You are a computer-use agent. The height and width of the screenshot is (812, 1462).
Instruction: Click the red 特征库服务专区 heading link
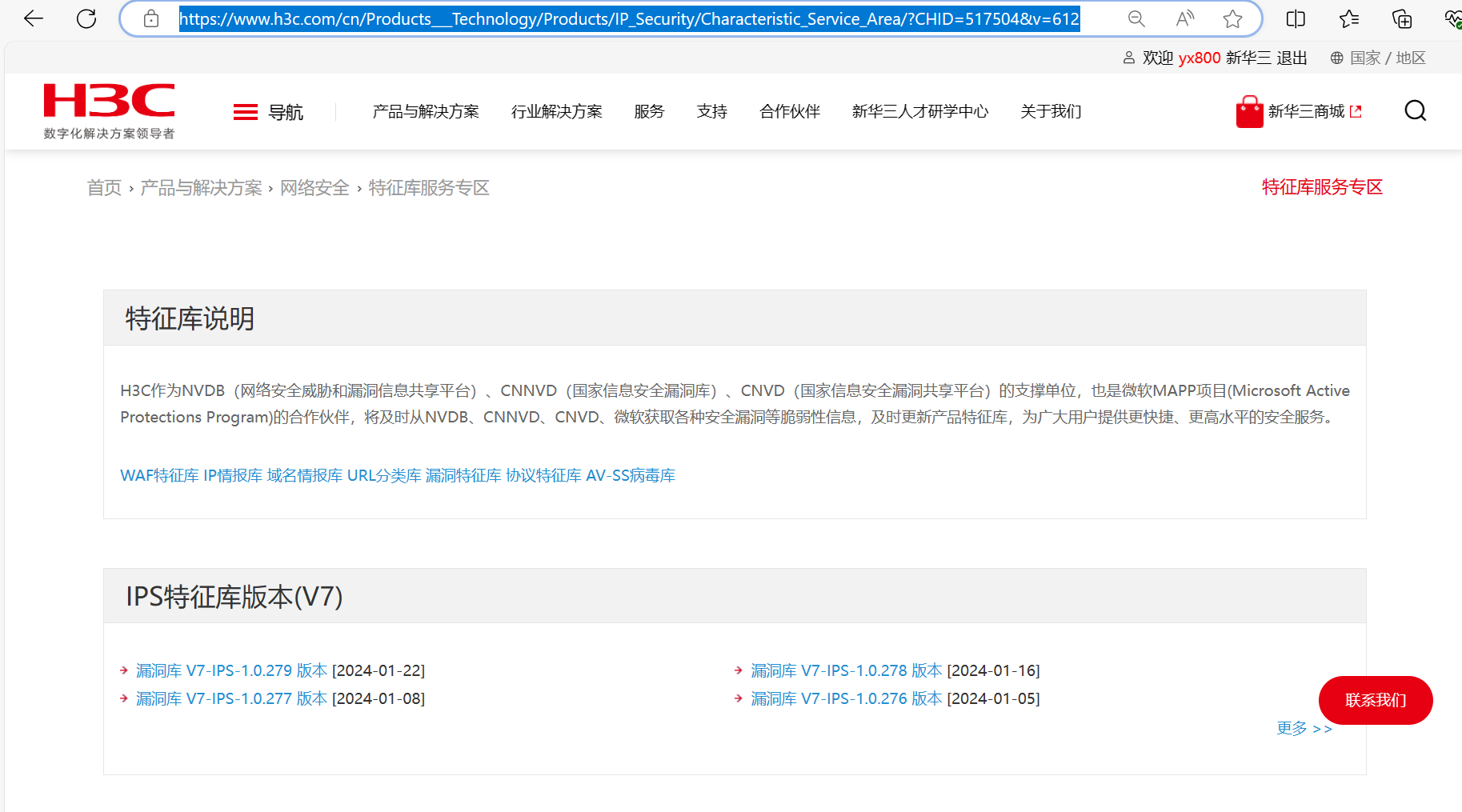[1322, 187]
